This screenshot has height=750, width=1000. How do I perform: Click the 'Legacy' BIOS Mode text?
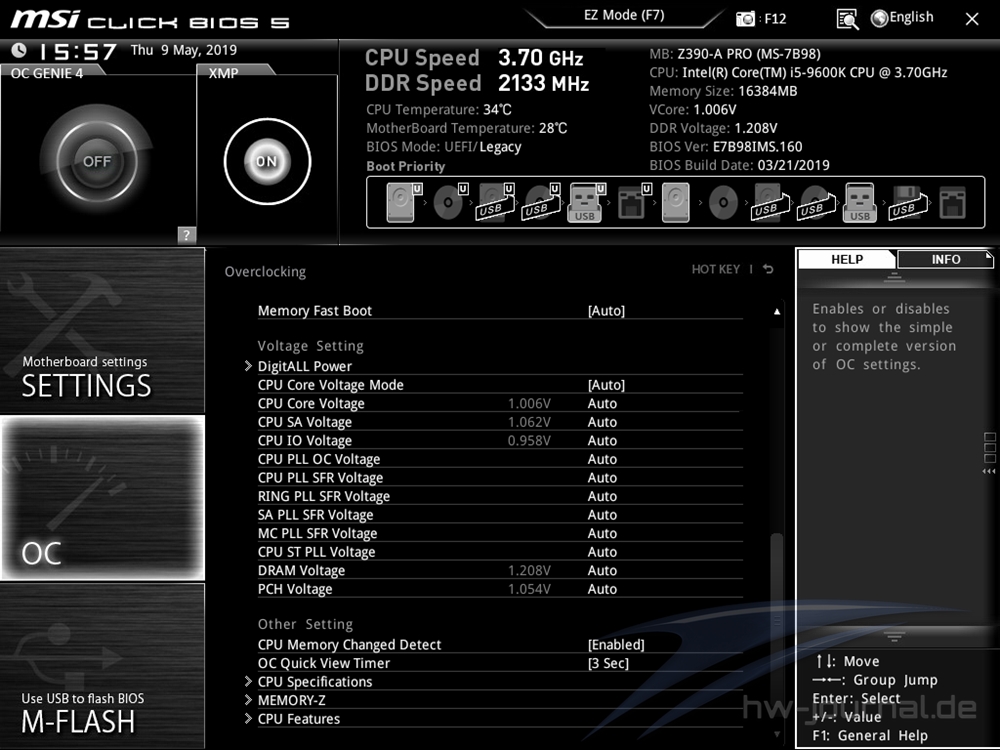point(500,147)
